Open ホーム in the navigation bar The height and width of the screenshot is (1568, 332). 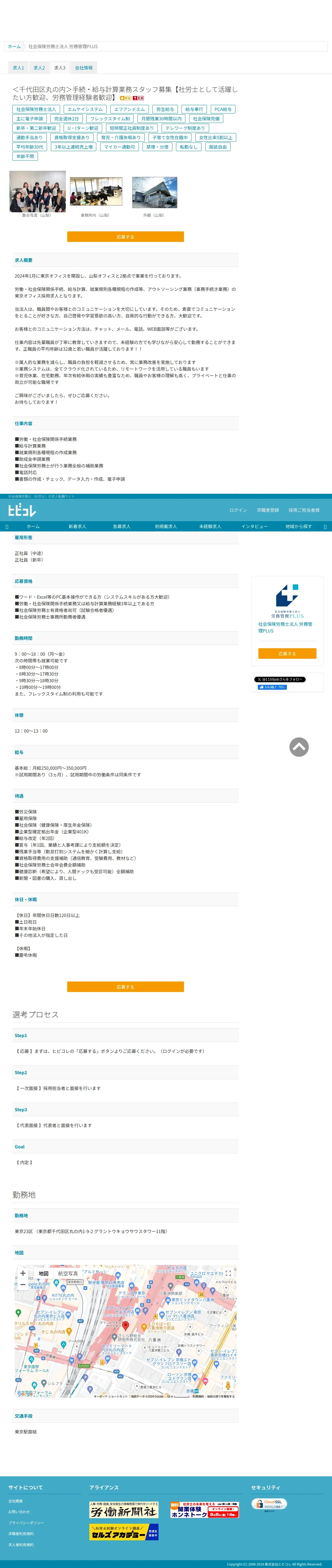click(x=33, y=526)
